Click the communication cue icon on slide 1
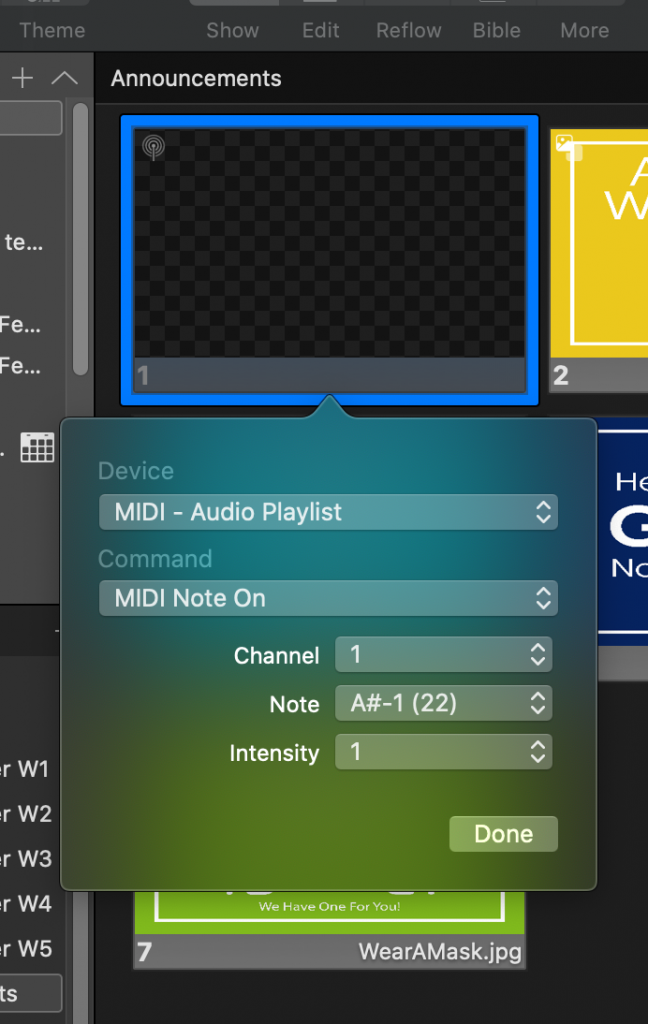This screenshot has height=1024, width=648. [154, 147]
